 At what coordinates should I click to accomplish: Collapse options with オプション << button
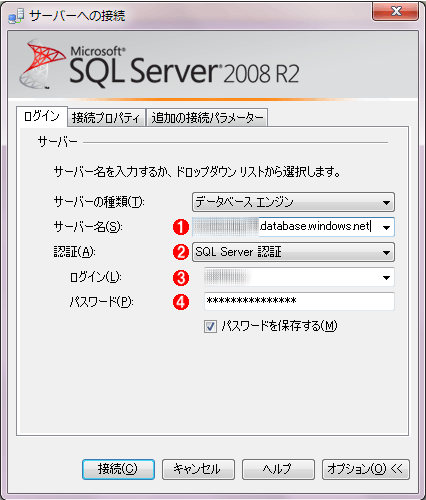[366, 469]
